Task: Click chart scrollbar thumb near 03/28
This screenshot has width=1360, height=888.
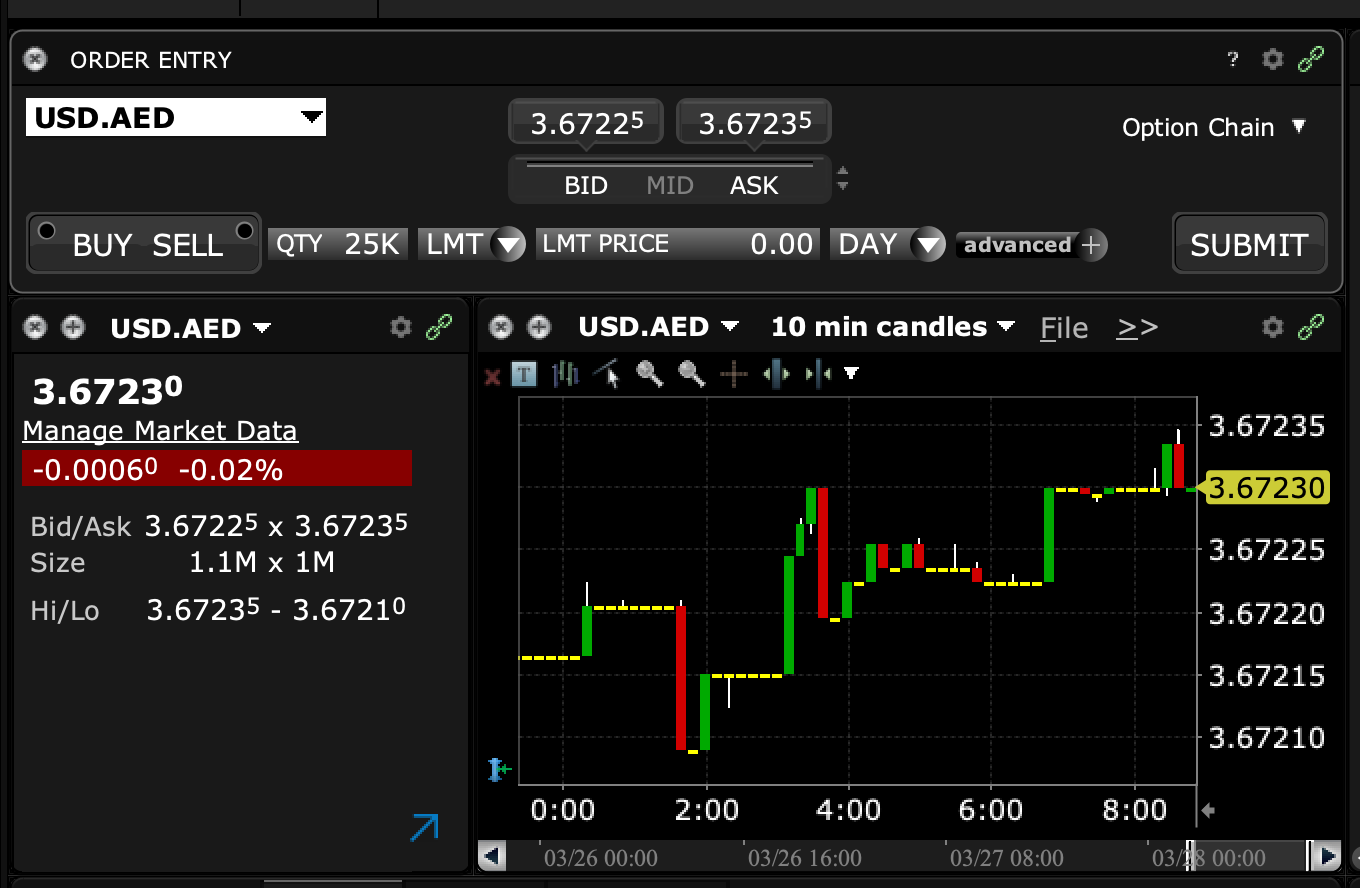Action: click(1250, 856)
